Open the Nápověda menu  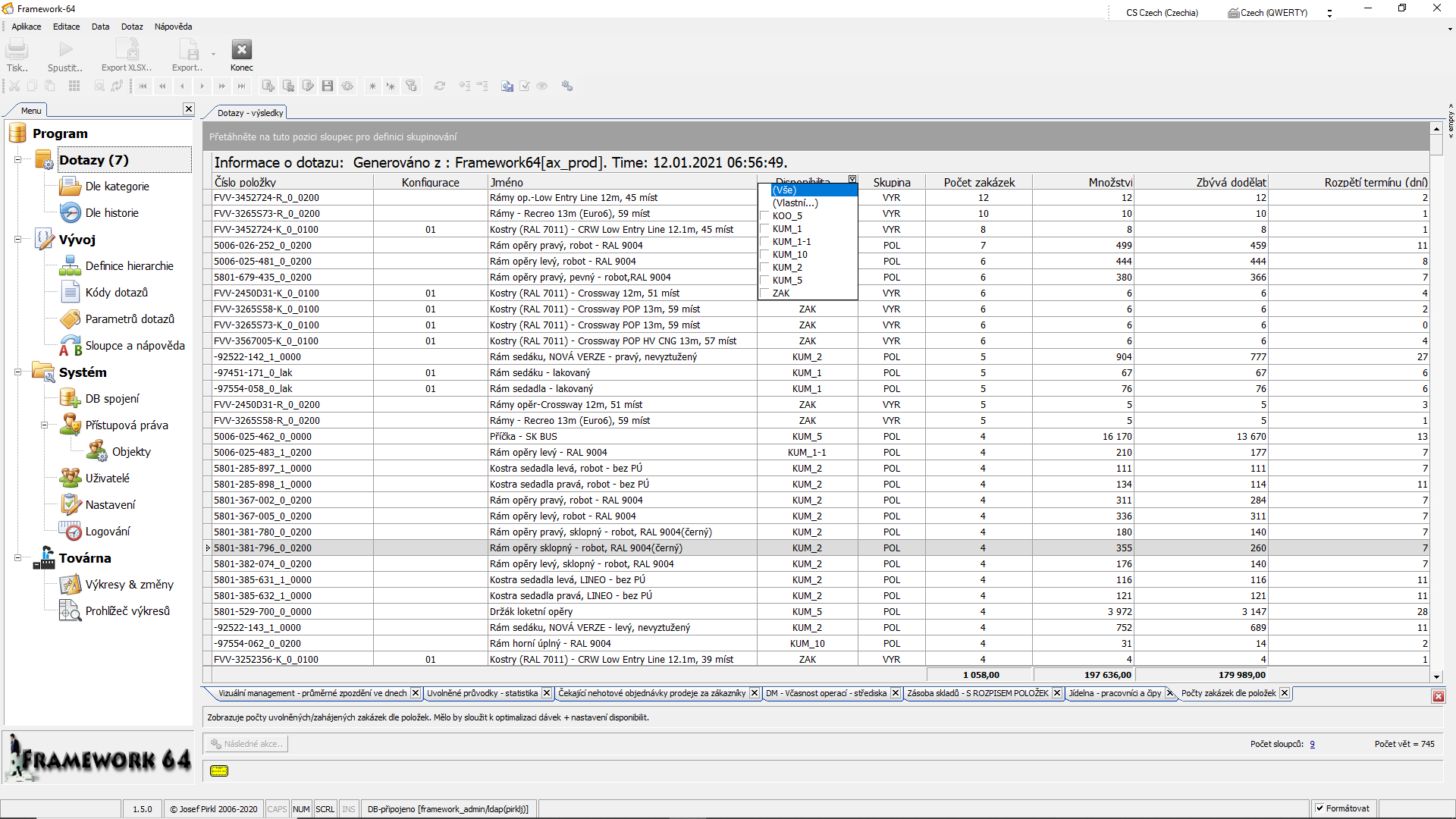click(173, 27)
